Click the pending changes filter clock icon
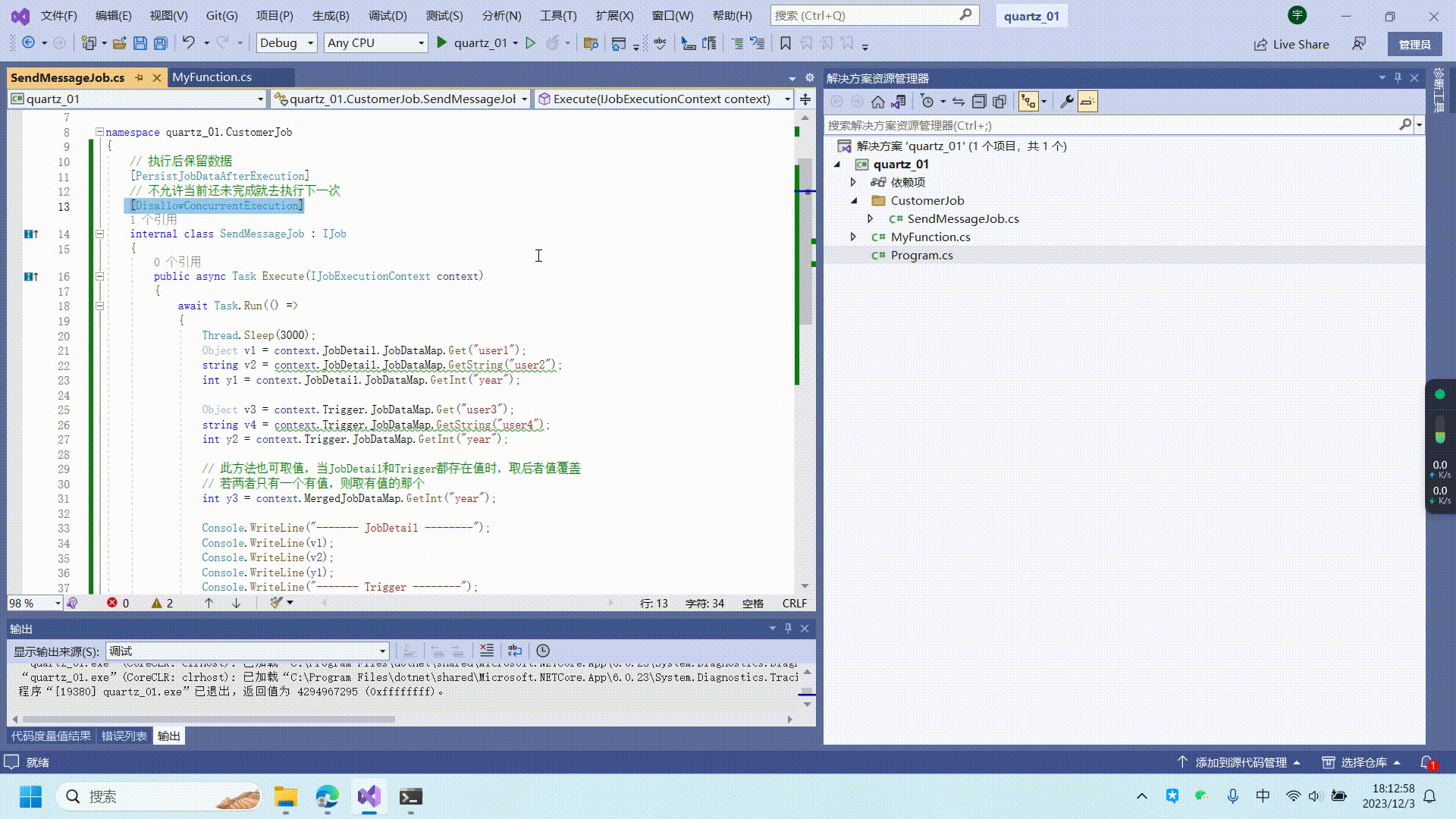The height and width of the screenshot is (819, 1456). pos(927,102)
